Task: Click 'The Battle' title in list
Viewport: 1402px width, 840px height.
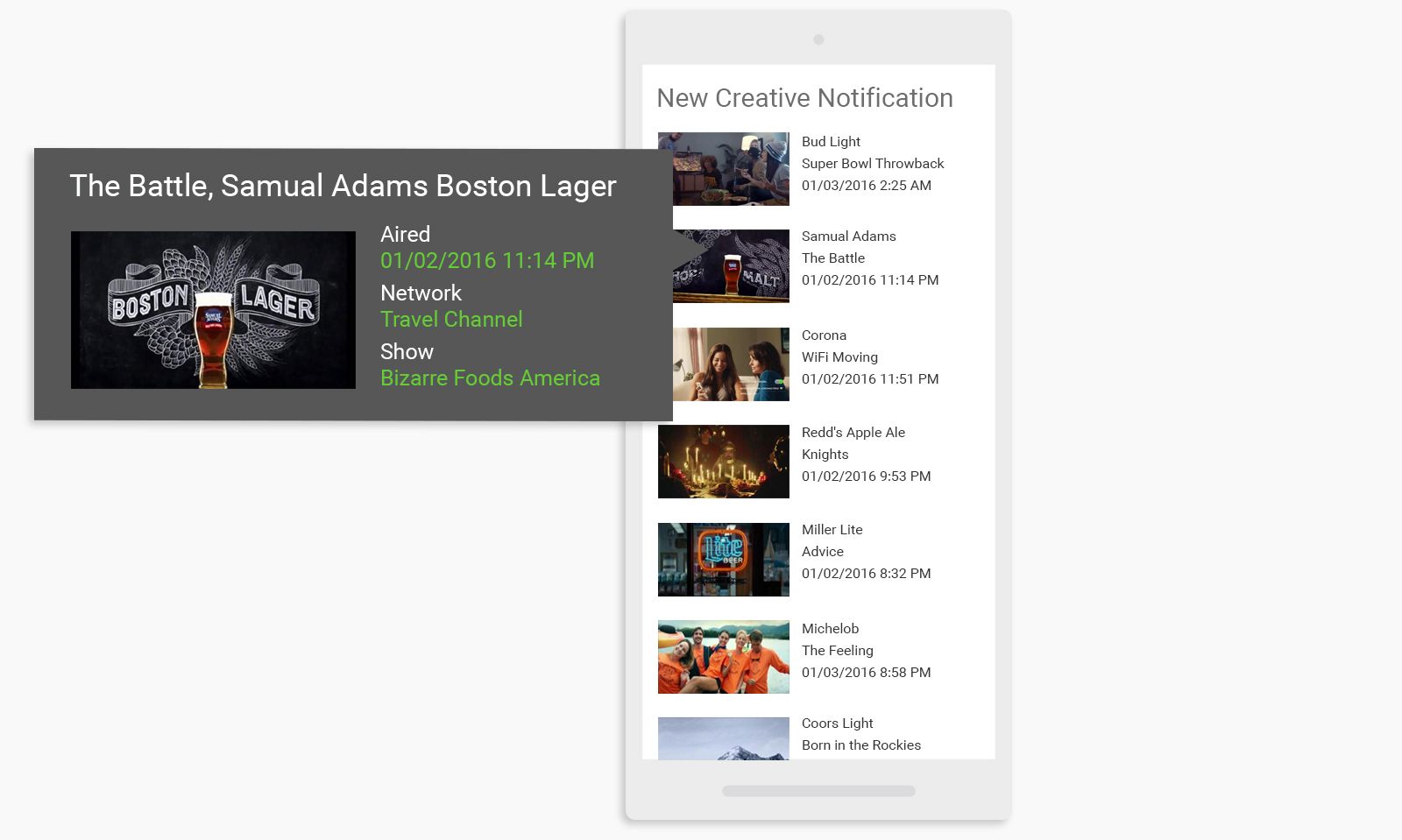Action: (833, 258)
